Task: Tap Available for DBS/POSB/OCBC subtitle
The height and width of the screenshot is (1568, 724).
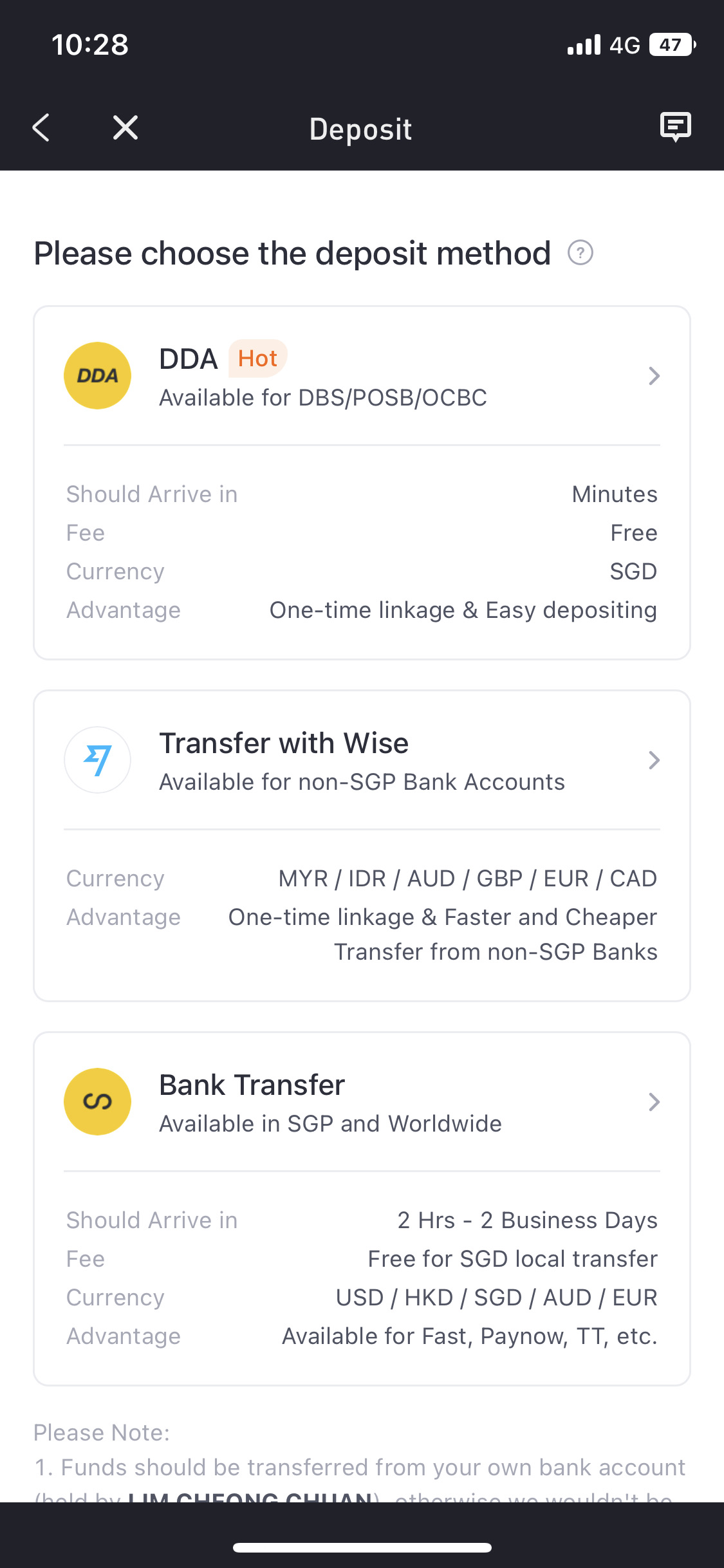Action: (323, 398)
